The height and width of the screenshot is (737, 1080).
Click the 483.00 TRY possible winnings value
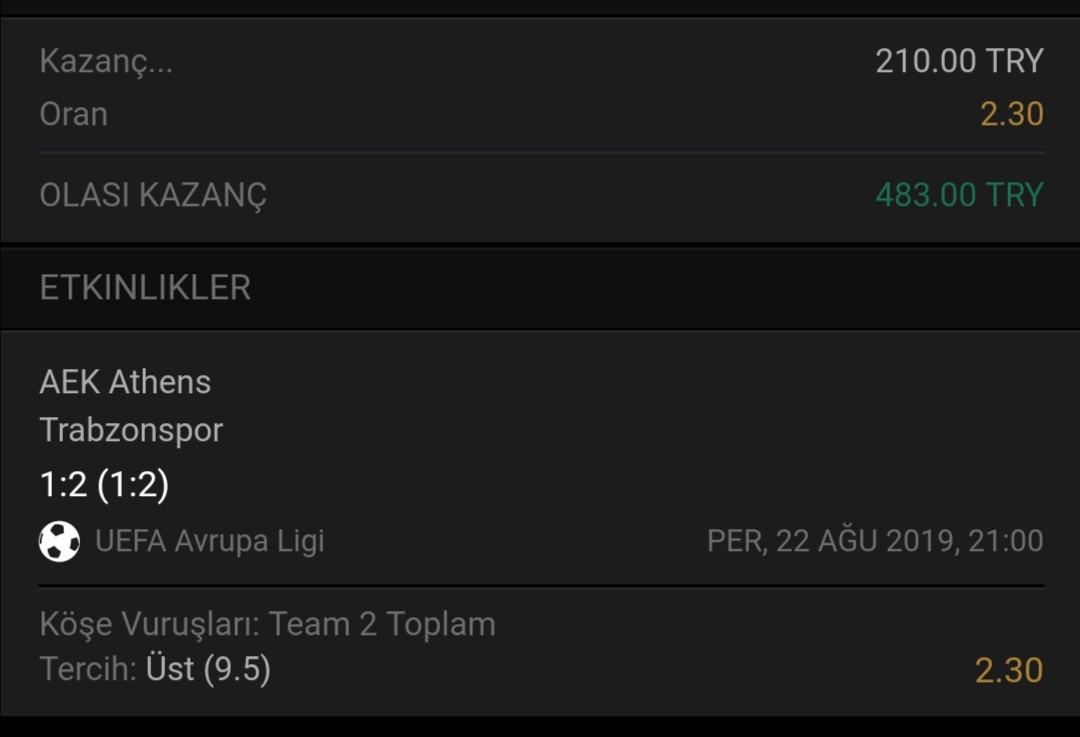(959, 195)
